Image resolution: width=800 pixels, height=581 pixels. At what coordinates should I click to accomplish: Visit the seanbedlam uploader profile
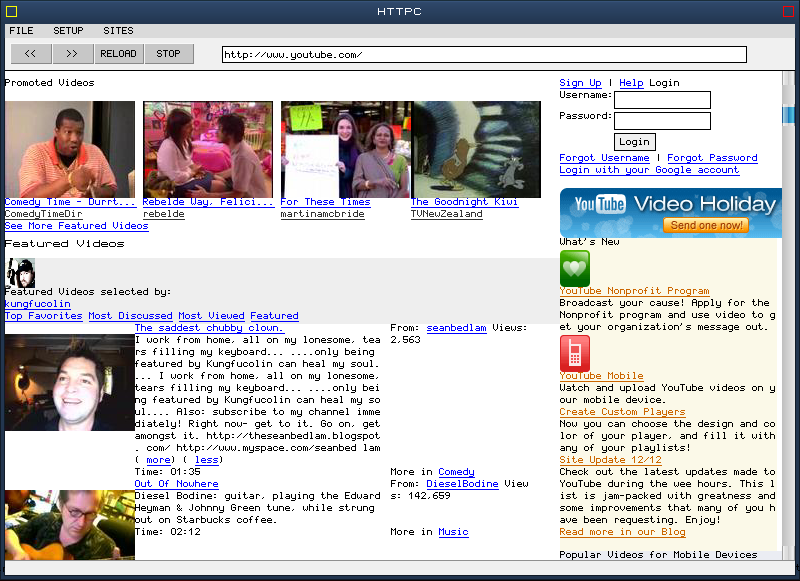coord(457,328)
